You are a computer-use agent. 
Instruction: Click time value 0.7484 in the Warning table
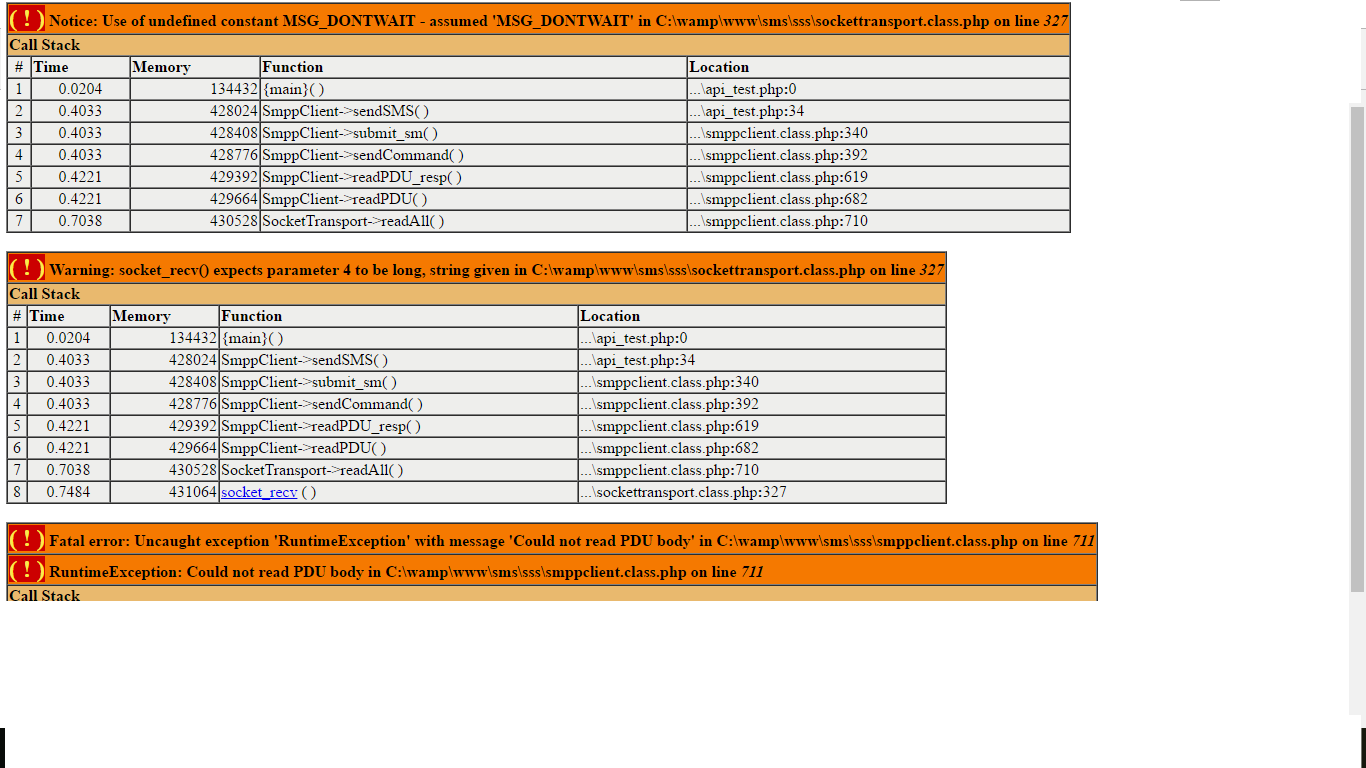(68, 492)
